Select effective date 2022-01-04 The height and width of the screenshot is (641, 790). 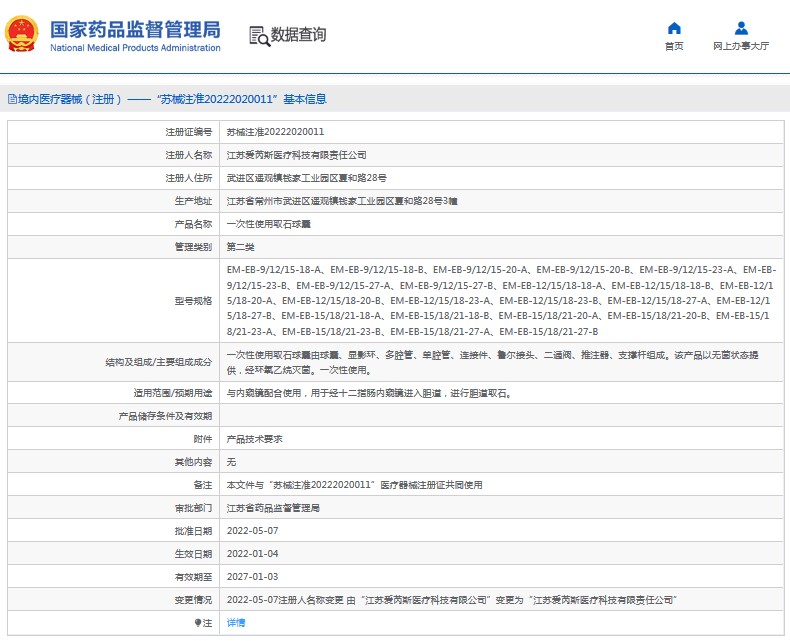252,554
